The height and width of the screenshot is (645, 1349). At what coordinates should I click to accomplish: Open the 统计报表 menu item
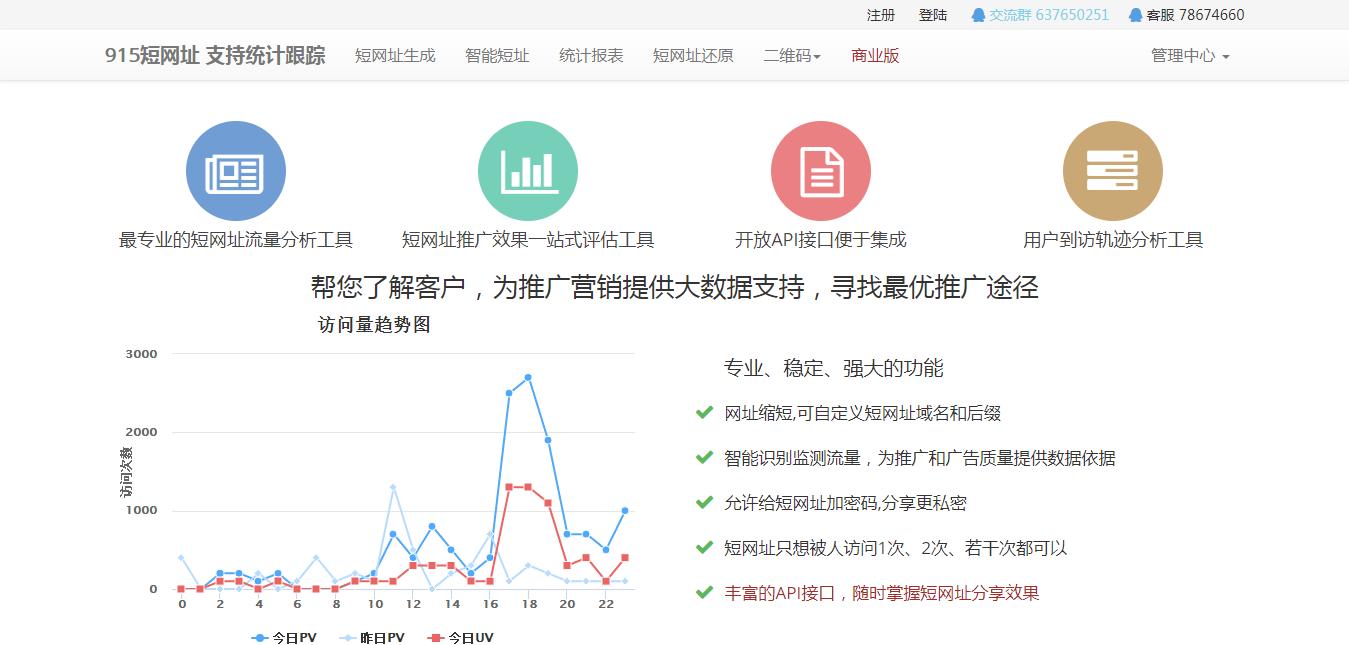591,55
